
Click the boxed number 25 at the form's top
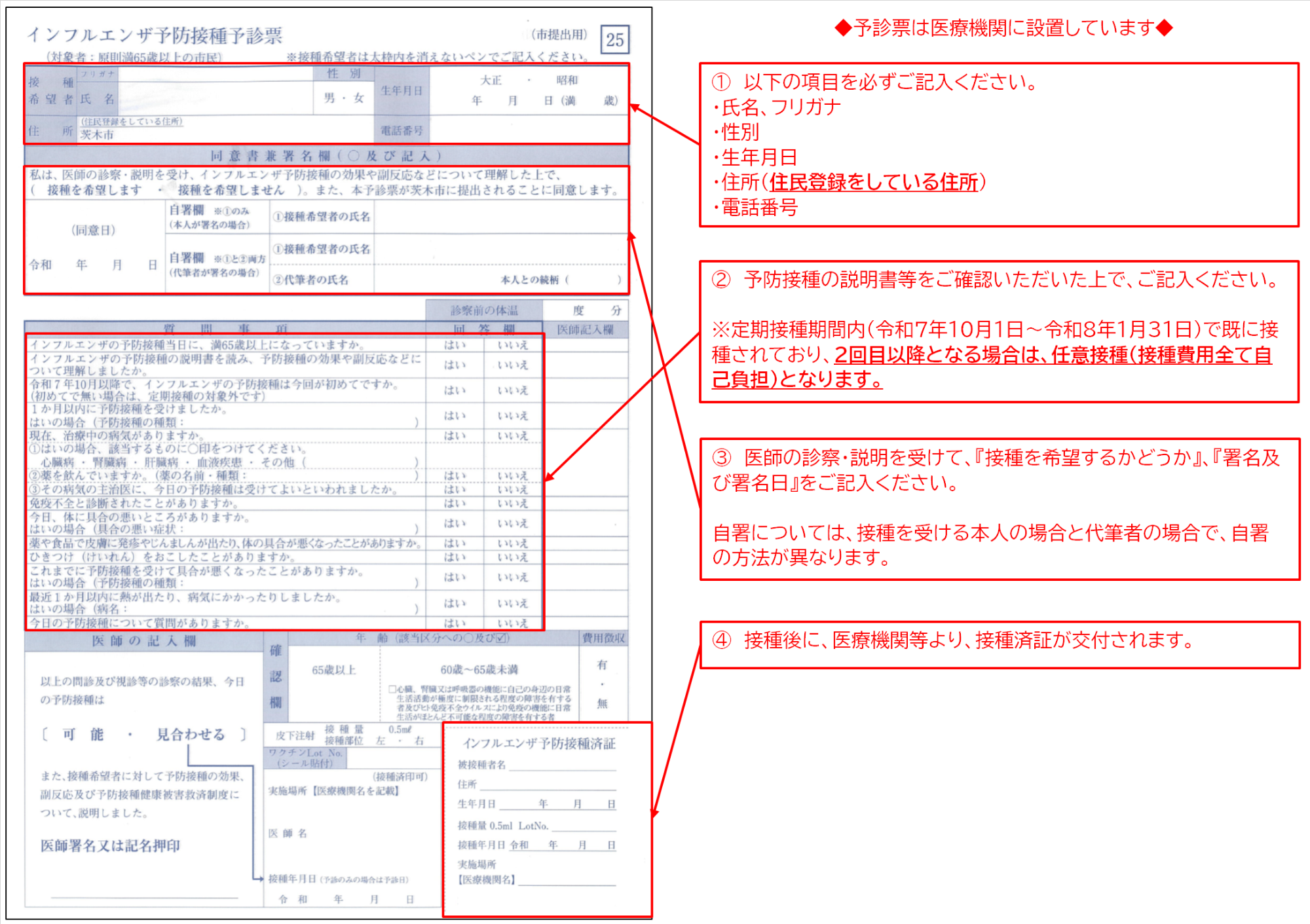point(614,40)
